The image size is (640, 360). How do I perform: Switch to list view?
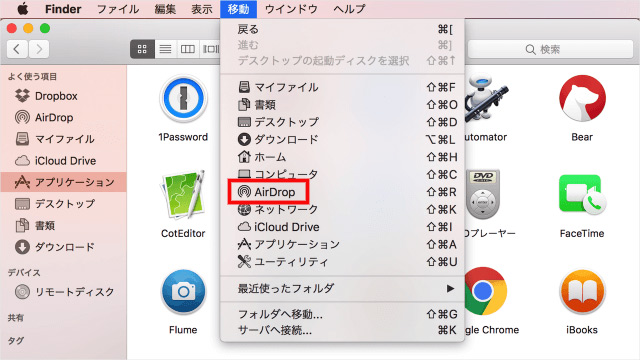coord(165,49)
